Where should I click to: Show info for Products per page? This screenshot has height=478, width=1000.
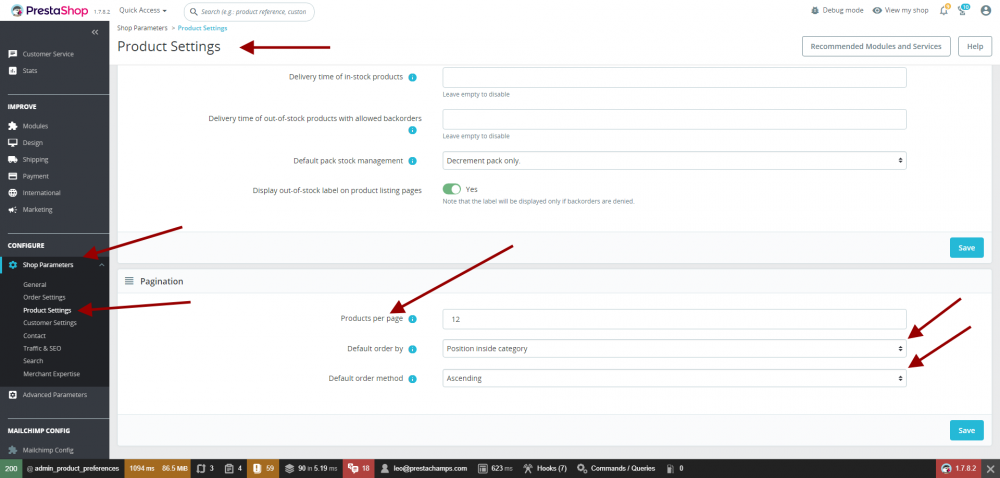pos(412,319)
